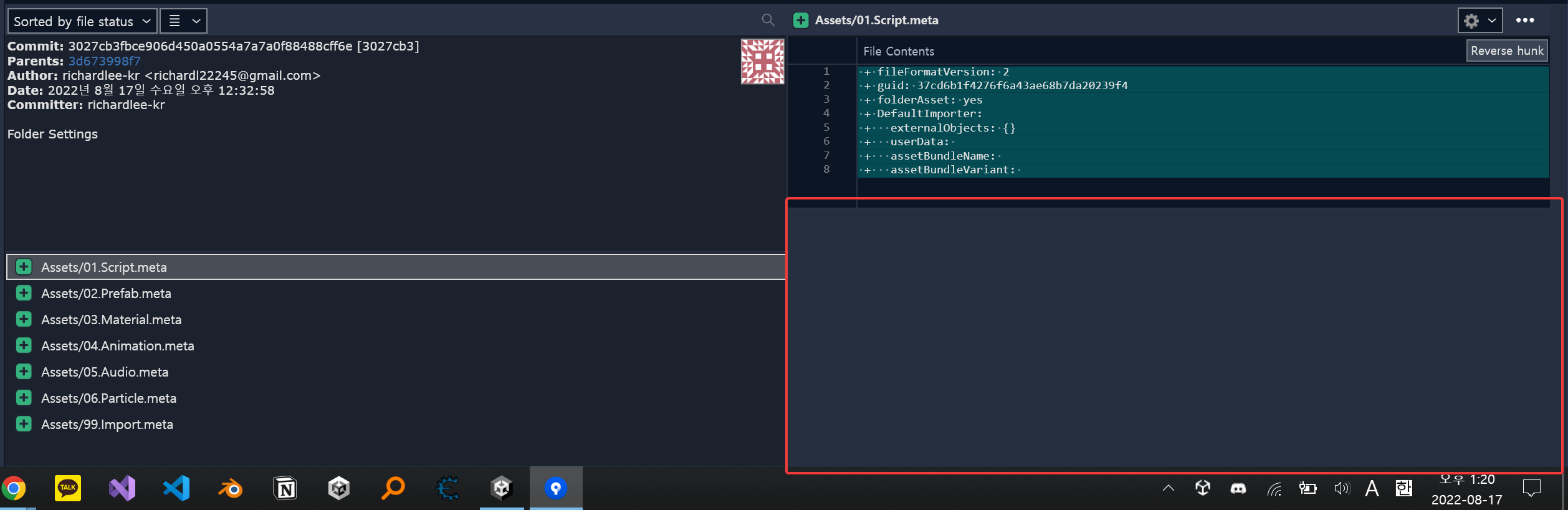Open the dark Unity editor cube icon
This screenshot has height=510, width=1568.
coord(502,488)
